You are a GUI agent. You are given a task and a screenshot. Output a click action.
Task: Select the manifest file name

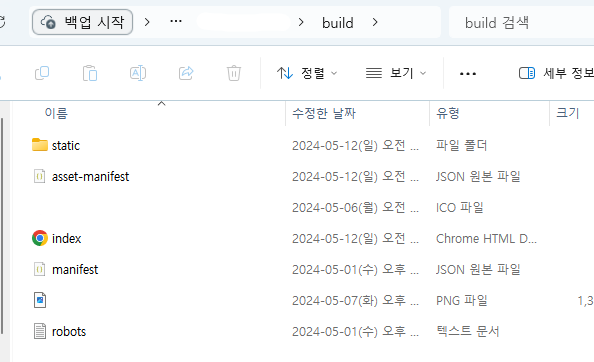pyautogui.click(x=75, y=270)
